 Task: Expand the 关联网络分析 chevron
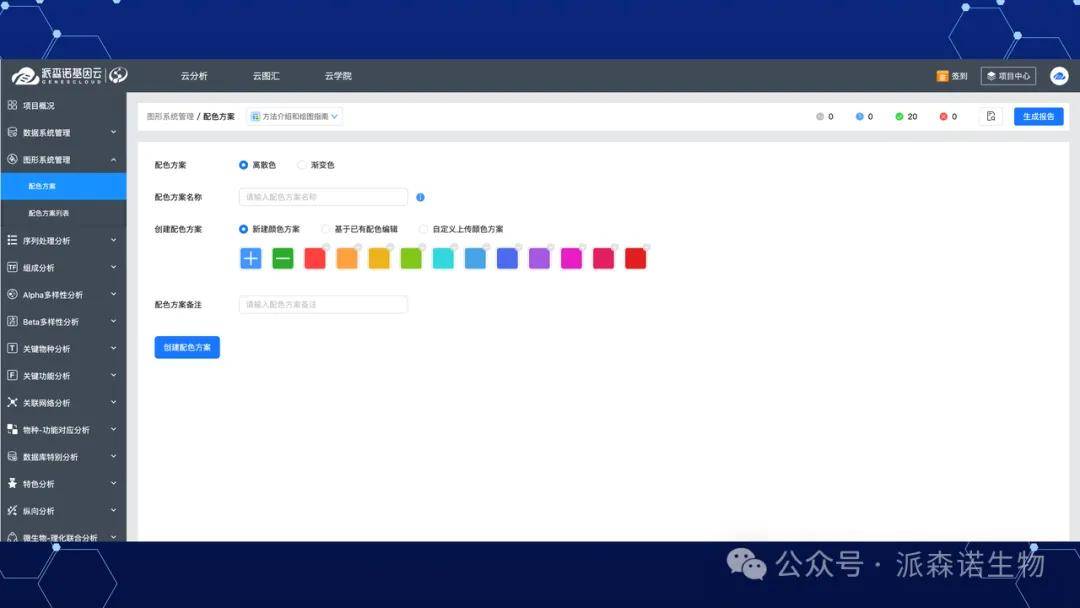pos(114,402)
